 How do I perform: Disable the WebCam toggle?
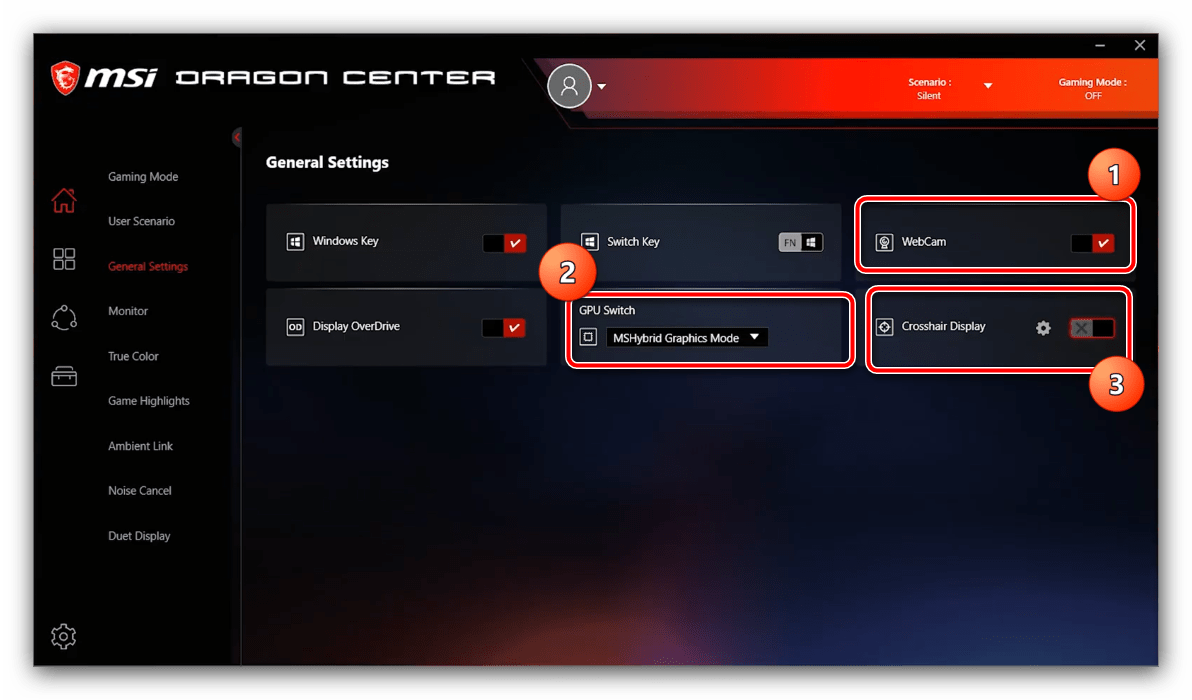click(1092, 243)
